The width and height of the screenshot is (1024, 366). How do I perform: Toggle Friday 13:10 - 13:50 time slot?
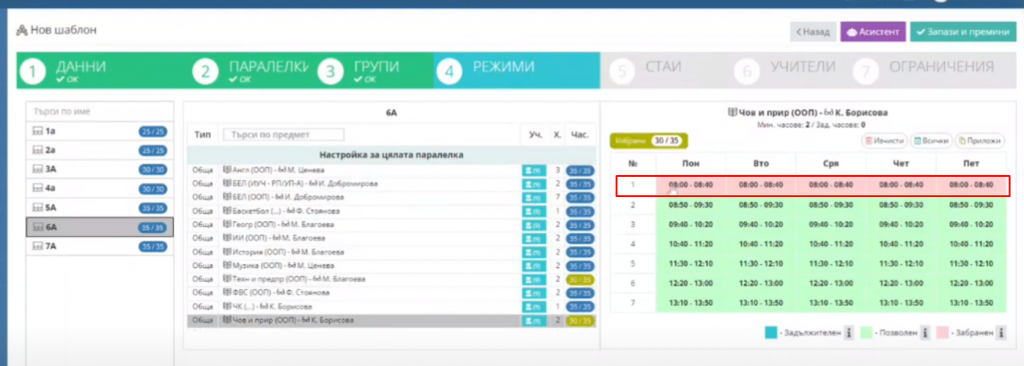(x=971, y=303)
